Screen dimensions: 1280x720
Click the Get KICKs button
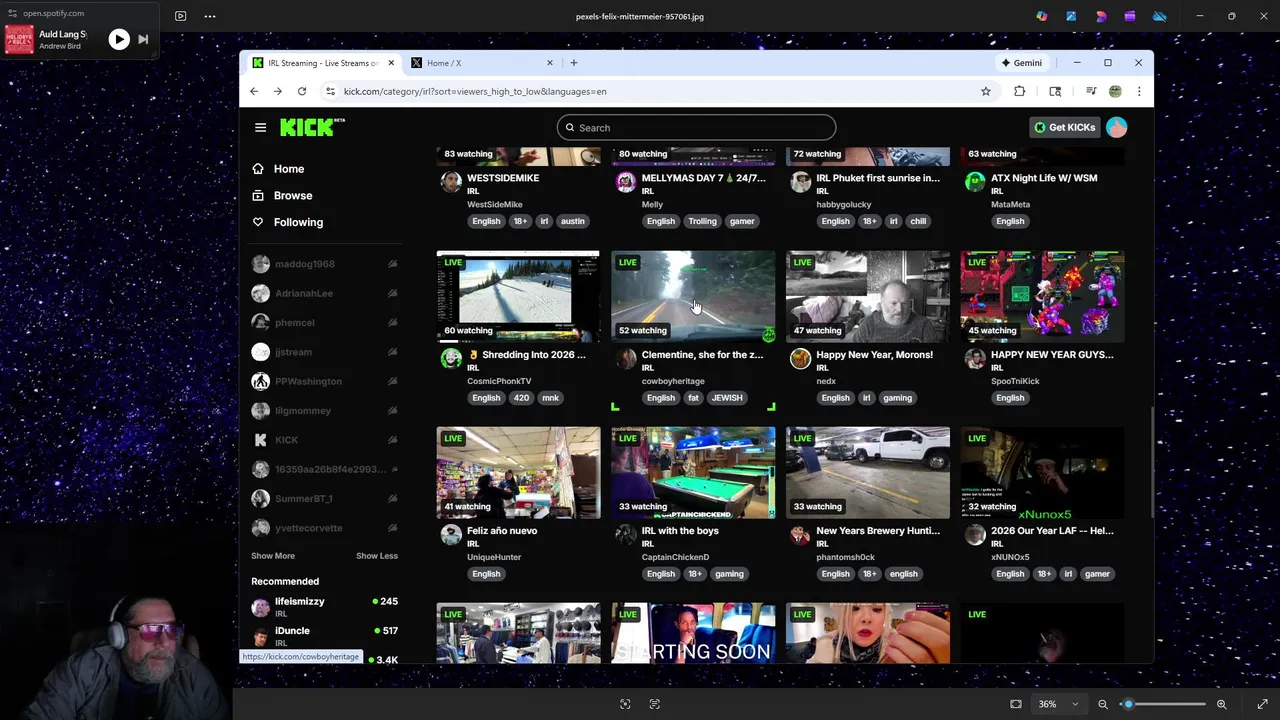click(x=1064, y=127)
